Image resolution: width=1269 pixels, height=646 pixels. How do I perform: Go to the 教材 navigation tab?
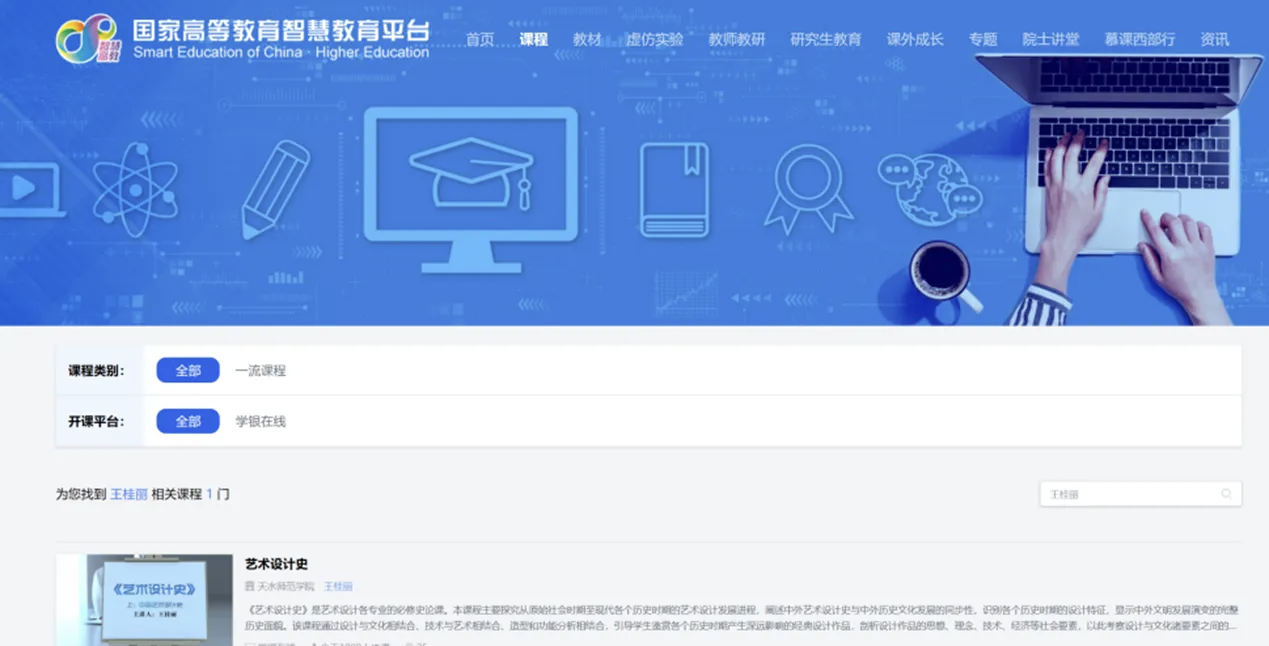point(587,39)
